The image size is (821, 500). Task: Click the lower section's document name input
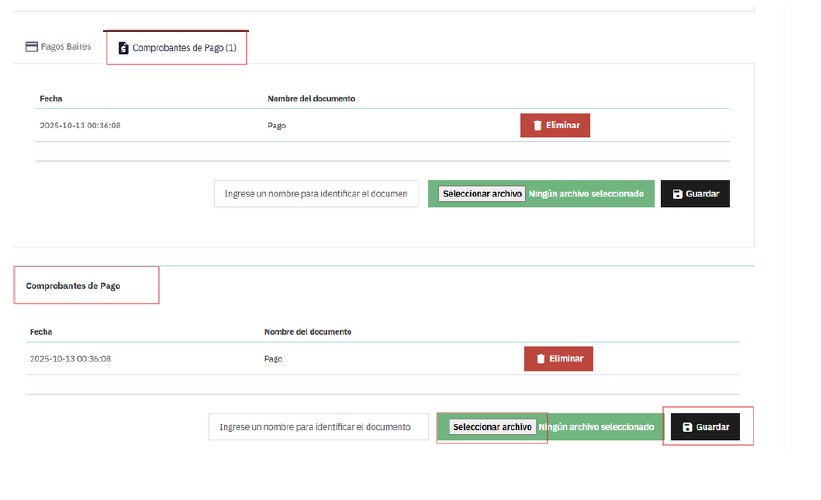tap(318, 427)
